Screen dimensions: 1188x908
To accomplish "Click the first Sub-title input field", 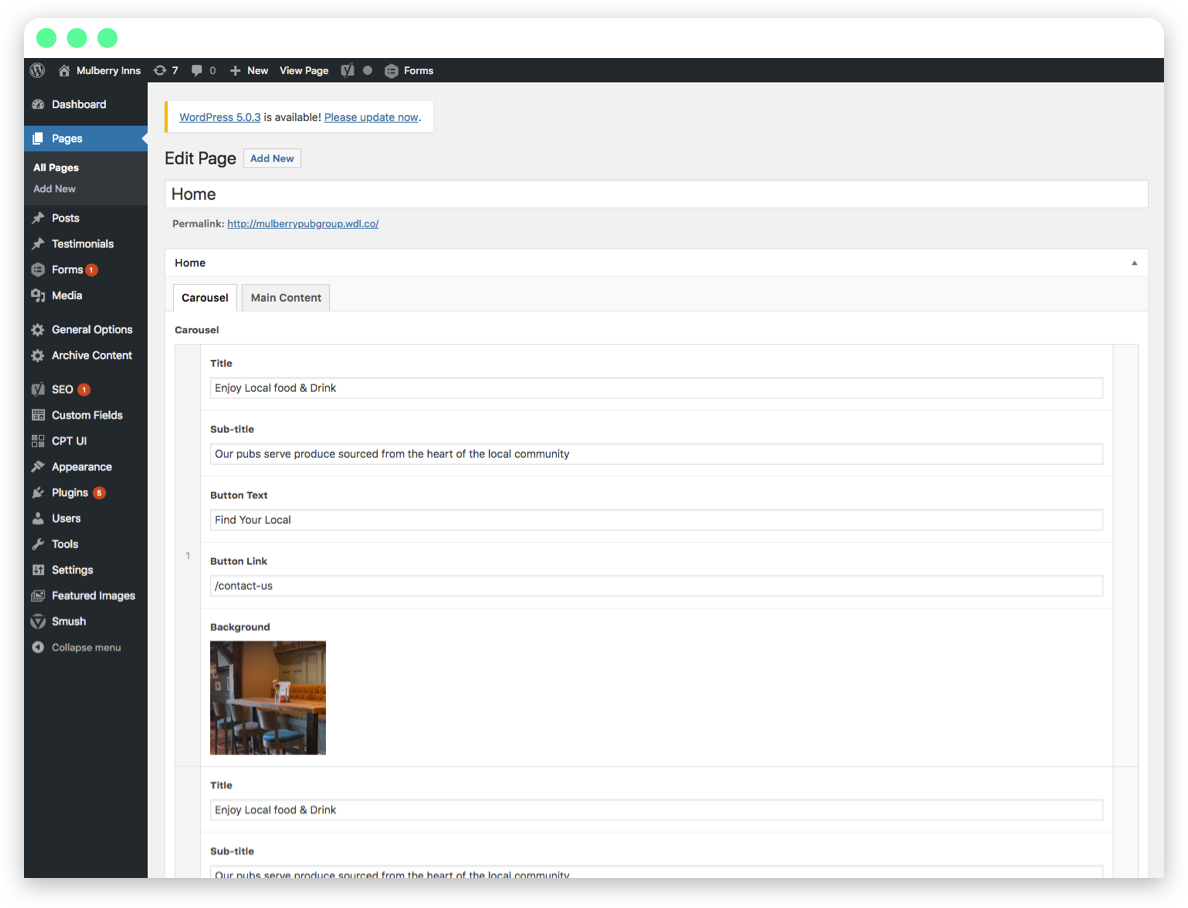I will 656,454.
